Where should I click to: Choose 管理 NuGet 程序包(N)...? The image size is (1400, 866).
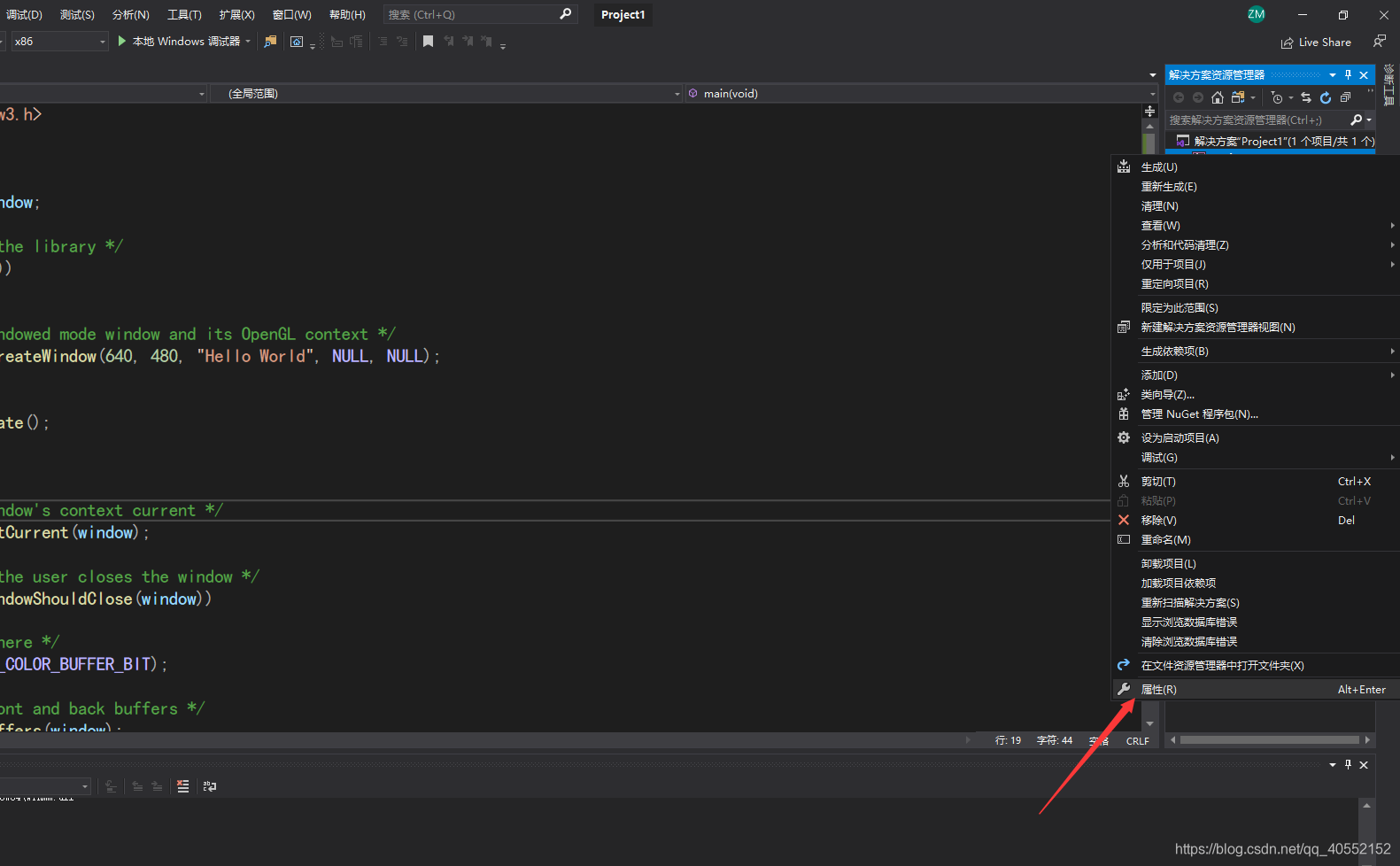[x=1255, y=414]
